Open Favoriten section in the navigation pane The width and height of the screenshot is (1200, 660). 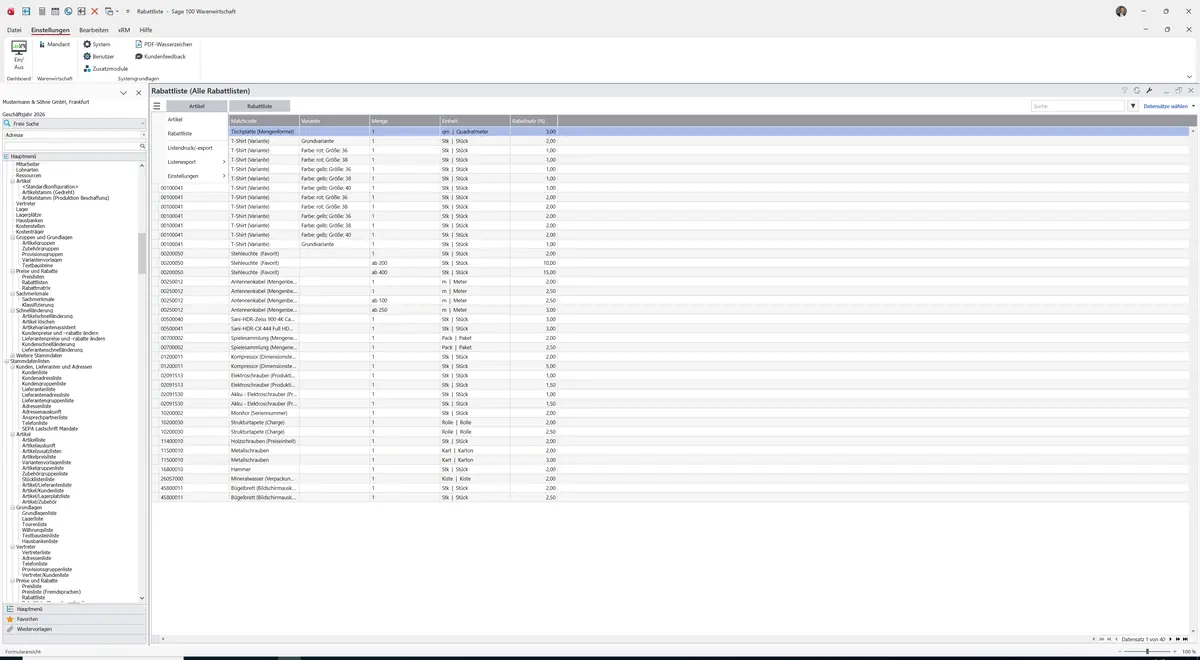[x=75, y=619]
